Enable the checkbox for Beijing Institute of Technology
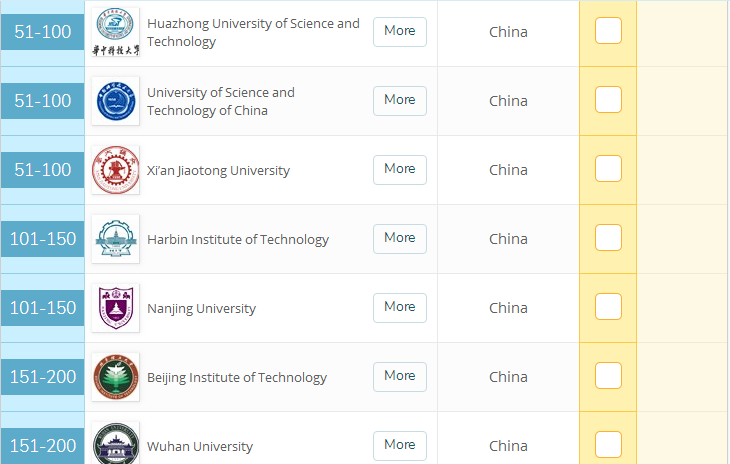The width and height of the screenshot is (730, 464). tap(608, 376)
